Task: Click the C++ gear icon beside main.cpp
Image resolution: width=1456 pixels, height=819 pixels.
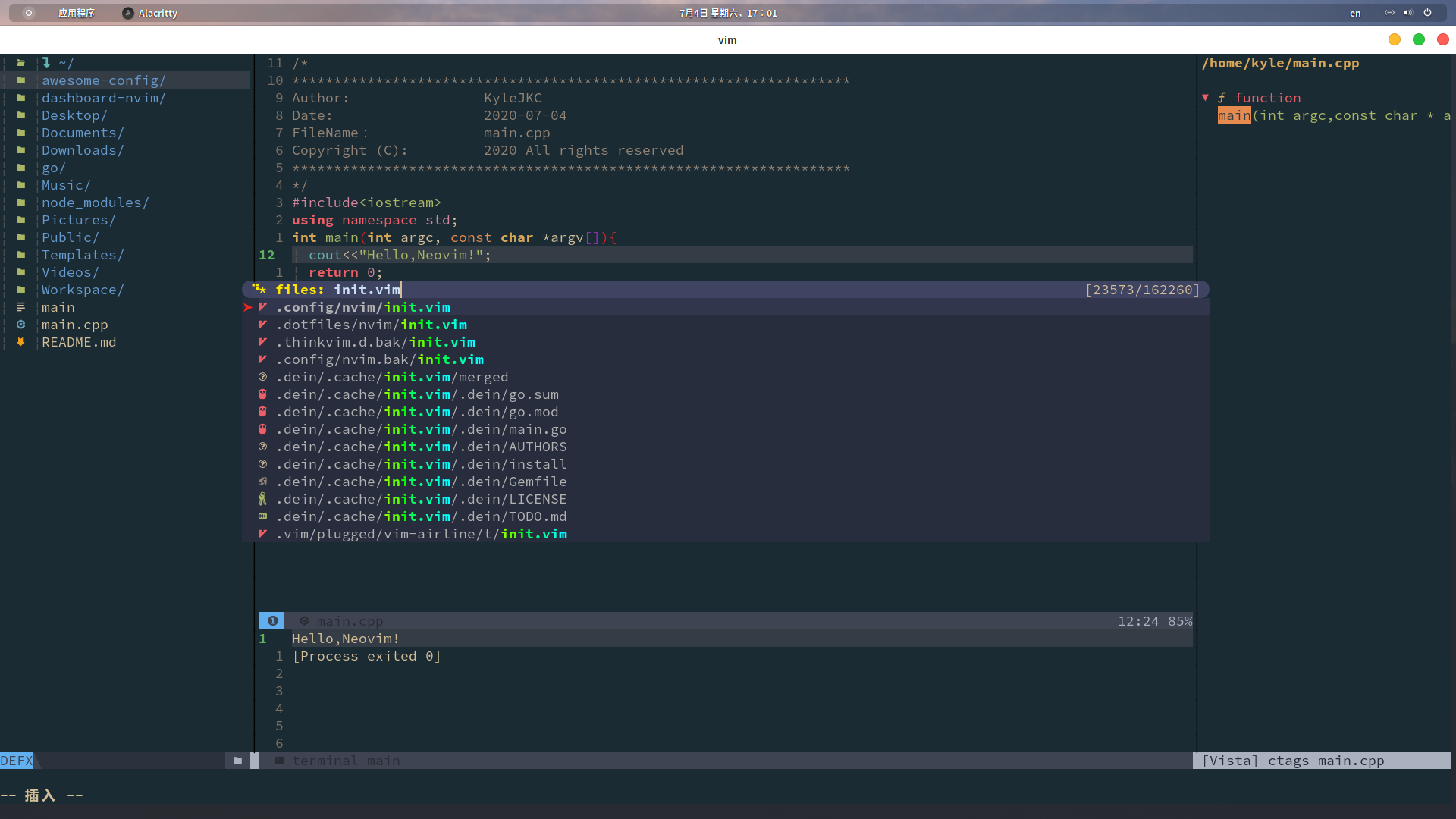Action: (x=20, y=325)
